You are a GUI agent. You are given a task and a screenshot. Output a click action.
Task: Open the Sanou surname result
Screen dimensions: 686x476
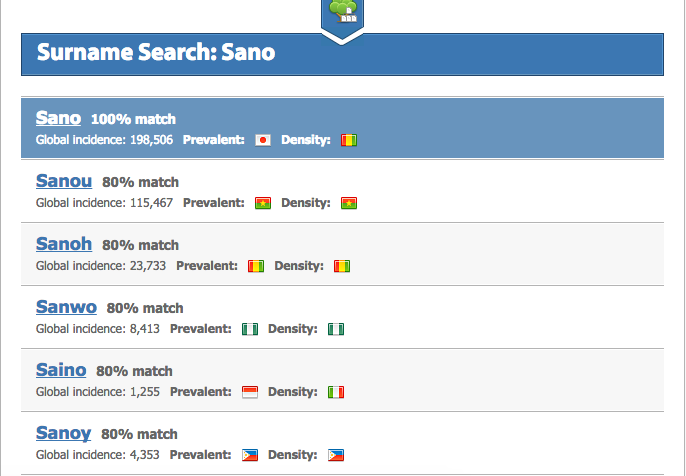pyautogui.click(x=64, y=181)
